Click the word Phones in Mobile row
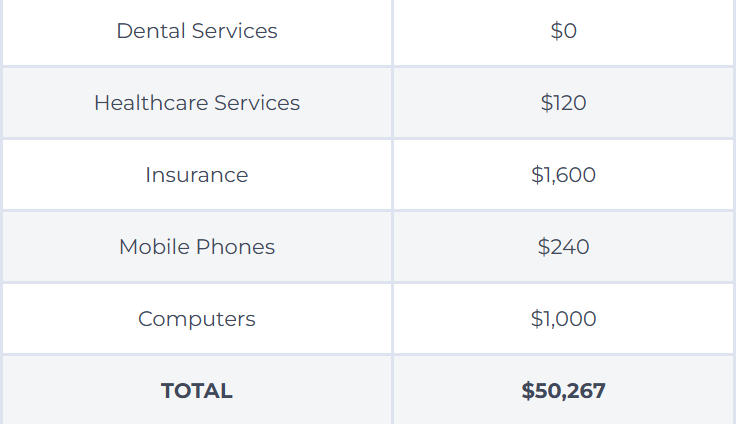Image resolution: width=736 pixels, height=424 pixels. [235, 247]
